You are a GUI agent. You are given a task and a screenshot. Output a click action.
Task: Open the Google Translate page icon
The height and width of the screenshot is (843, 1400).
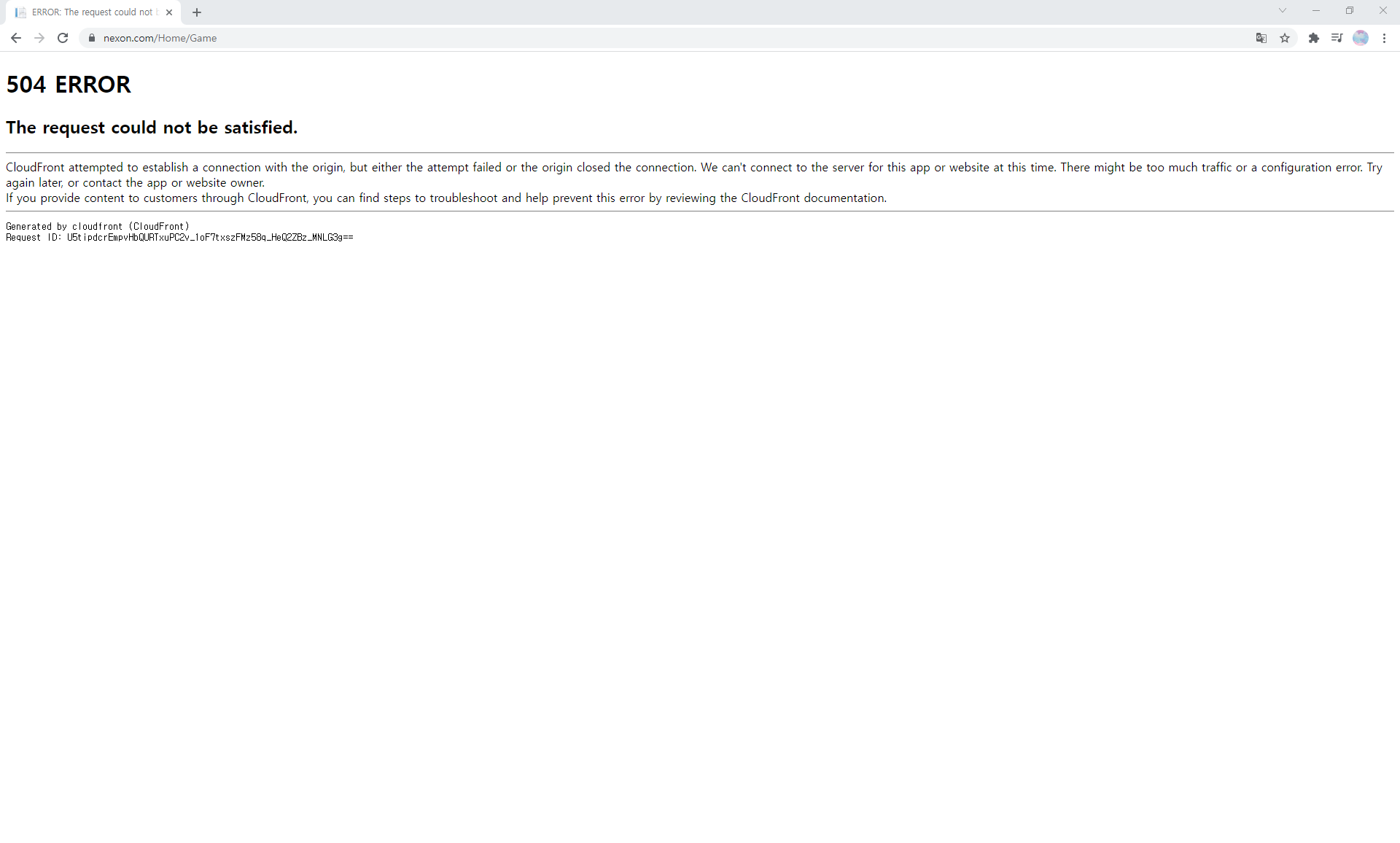1261,38
